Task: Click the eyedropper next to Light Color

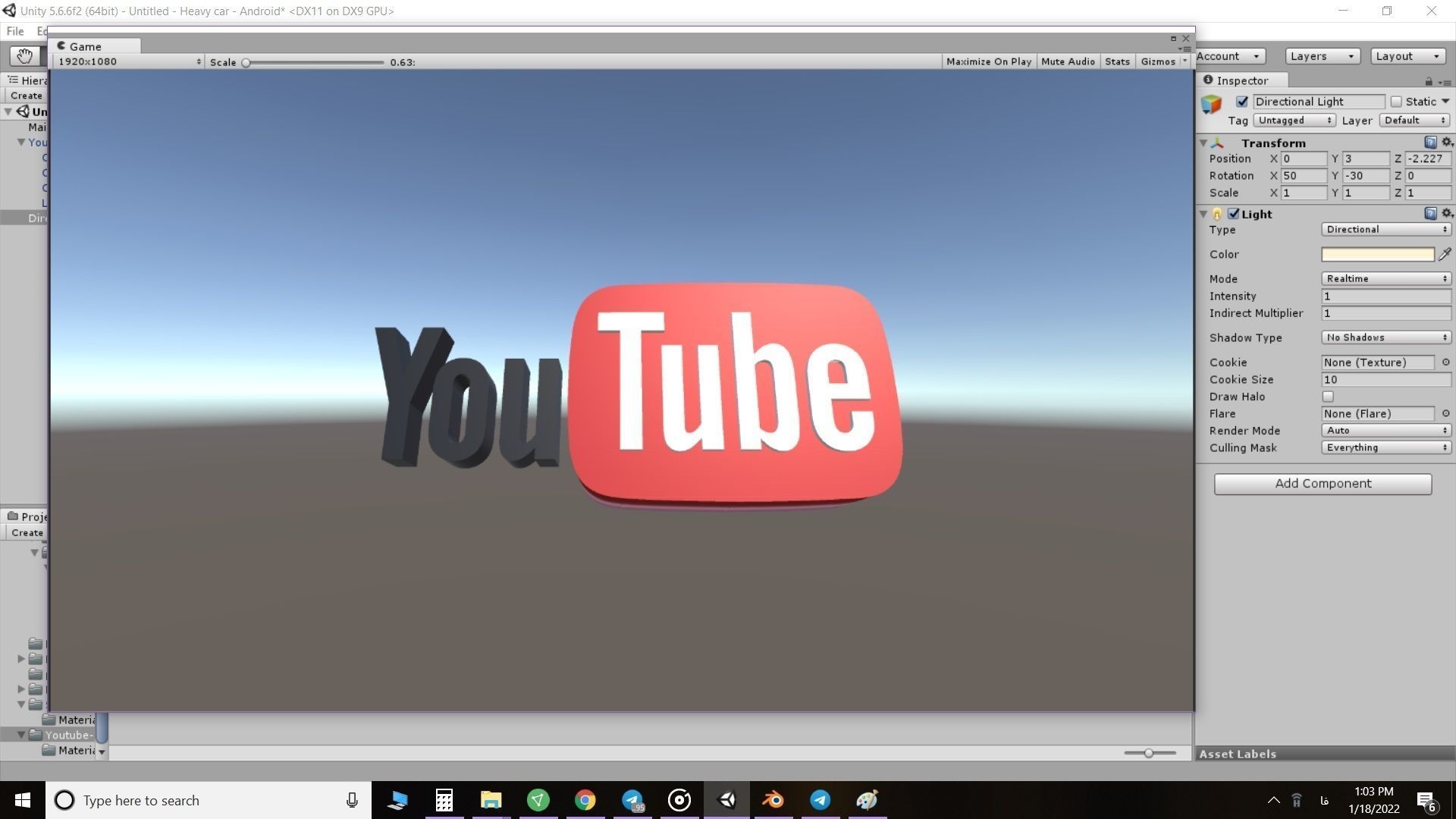Action: (x=1445, y=254)
